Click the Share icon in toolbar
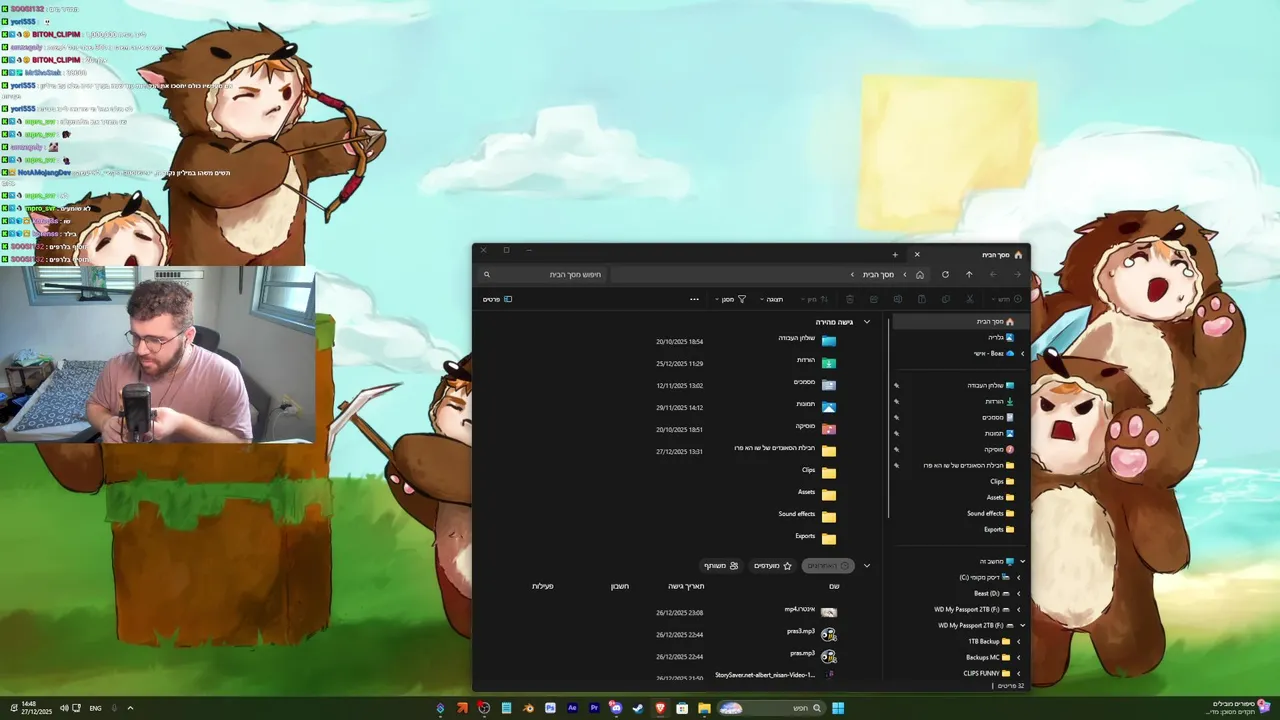The width and height of the screenshot is (1280, 720). 874,299
